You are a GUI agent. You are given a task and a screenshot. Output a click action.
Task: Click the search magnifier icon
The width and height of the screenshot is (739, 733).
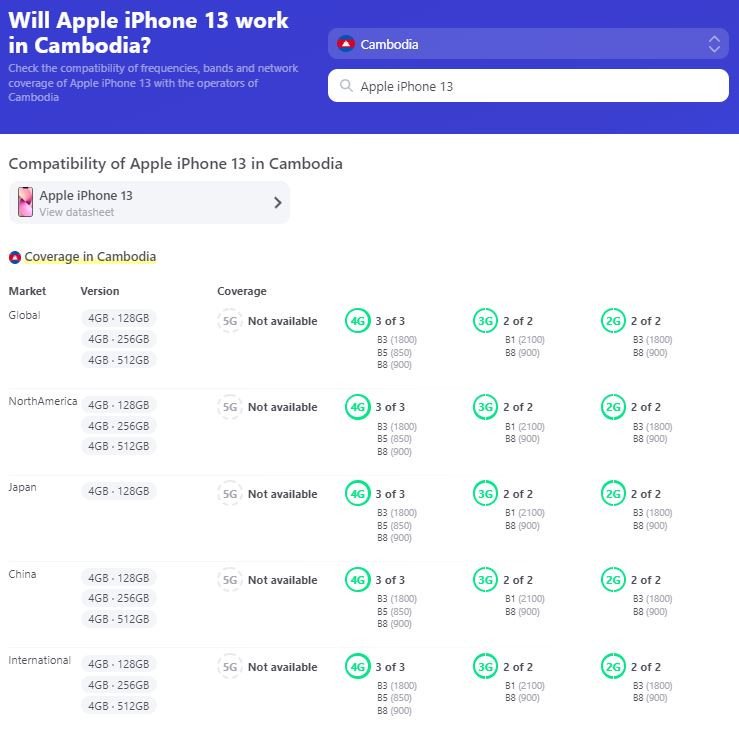[346, 85]
